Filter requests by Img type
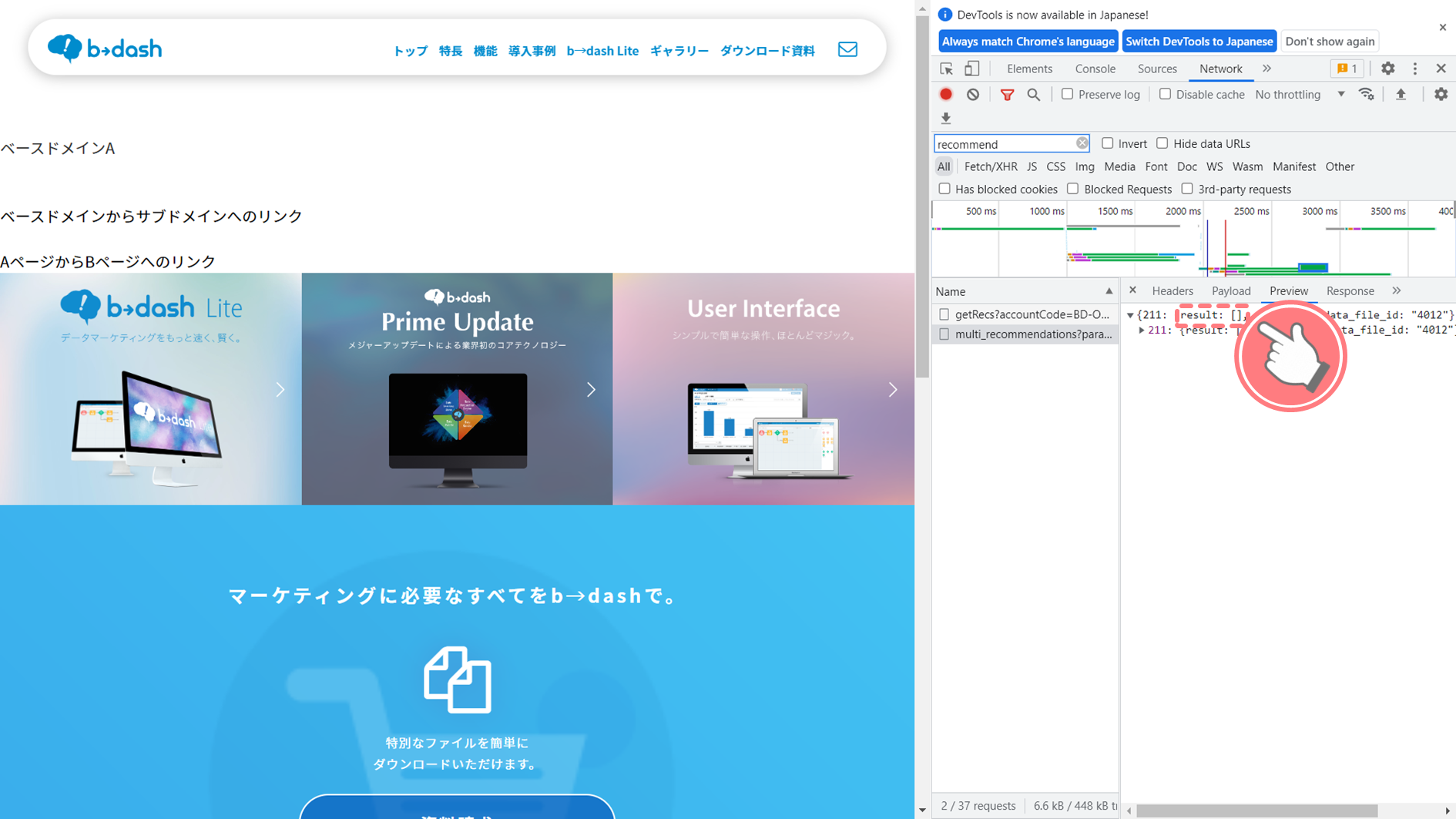This screenshot has width=1456, height=819. 1085,166
